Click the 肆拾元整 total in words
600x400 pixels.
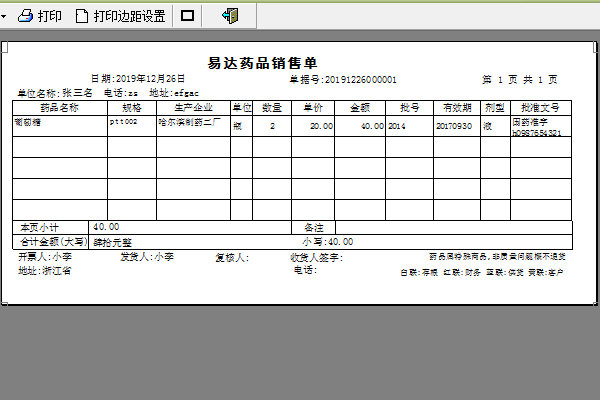(113, 242)
